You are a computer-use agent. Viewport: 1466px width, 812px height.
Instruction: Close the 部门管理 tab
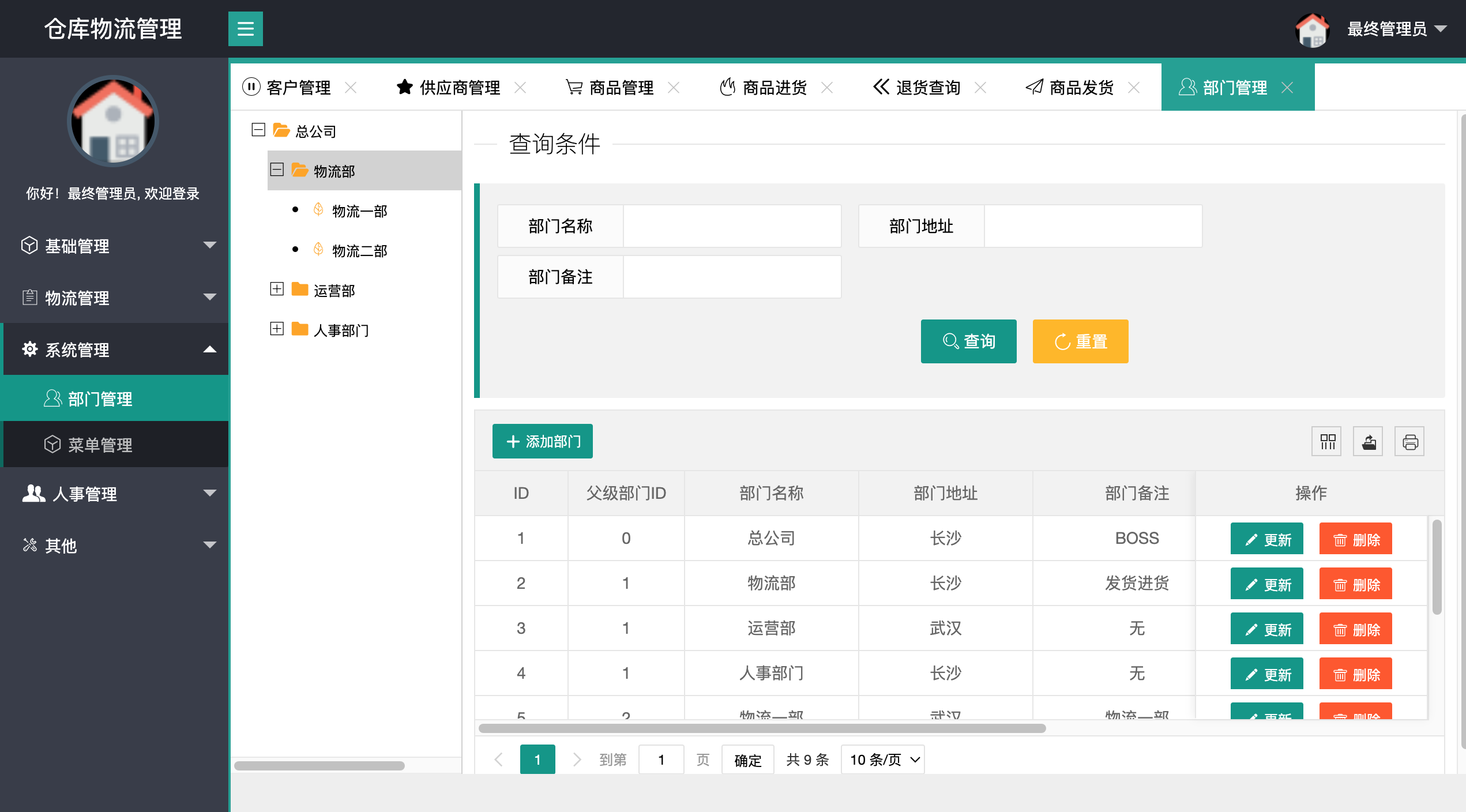pyautogui.click(x=1287, y=88)
